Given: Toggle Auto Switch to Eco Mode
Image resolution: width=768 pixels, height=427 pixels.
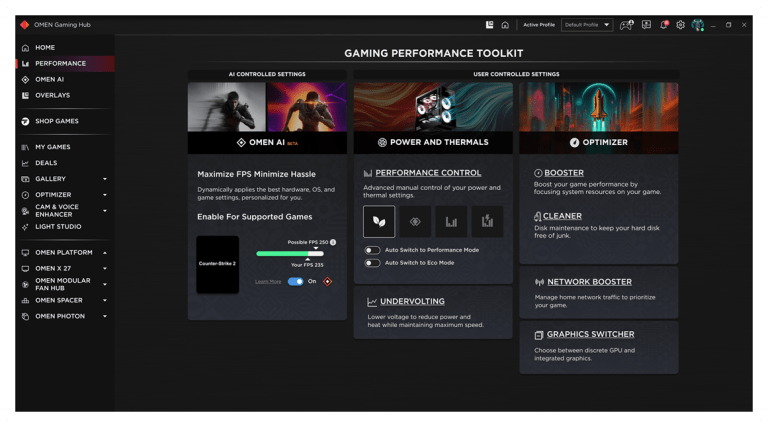Looking at the screenshot, I should (x=372, y=263).
